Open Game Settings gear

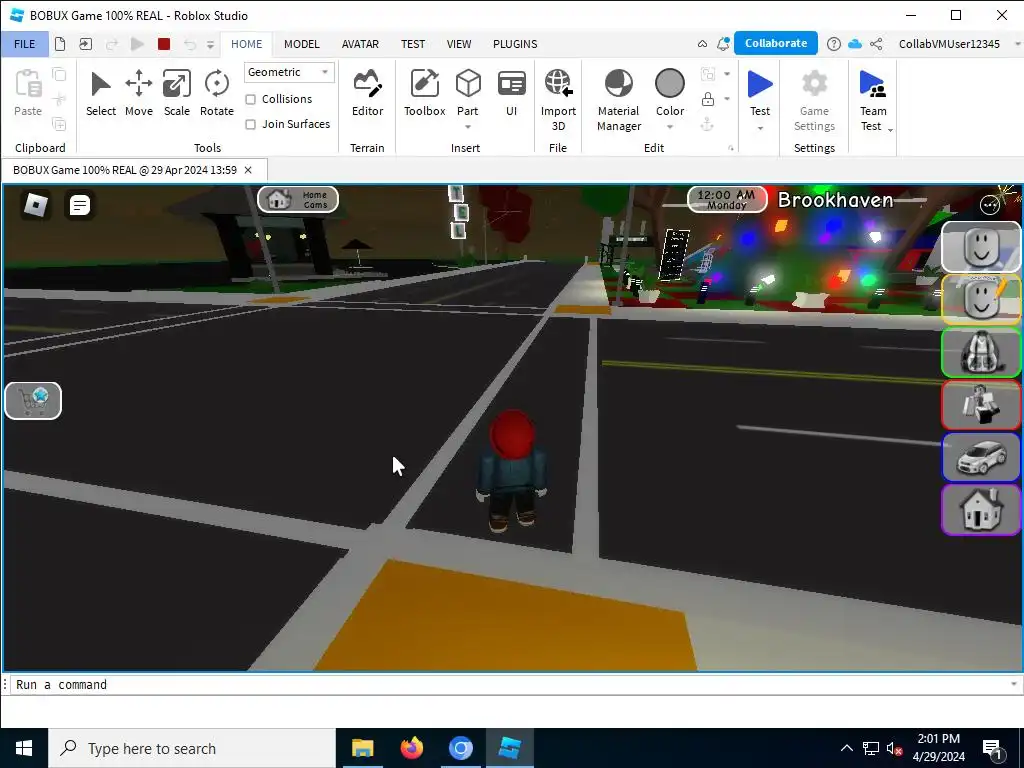coord(814,99)
